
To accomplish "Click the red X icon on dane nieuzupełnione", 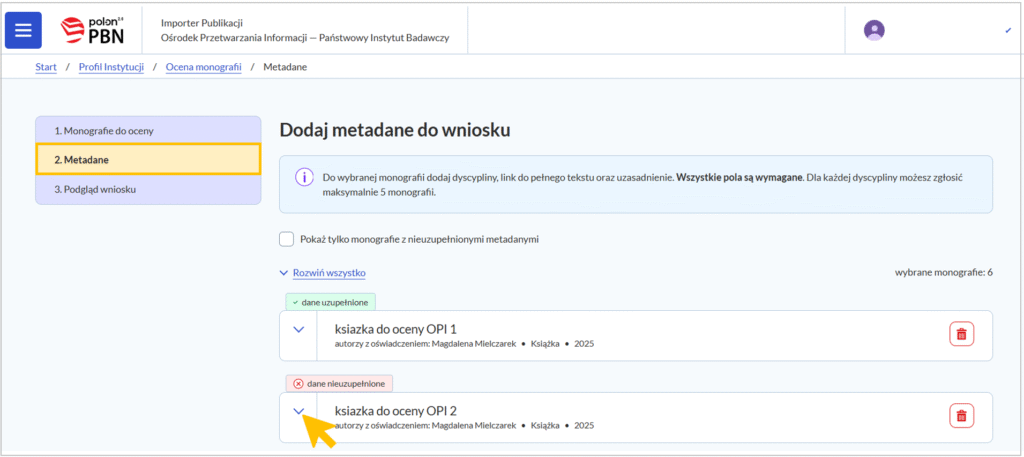I will [298, 383].
